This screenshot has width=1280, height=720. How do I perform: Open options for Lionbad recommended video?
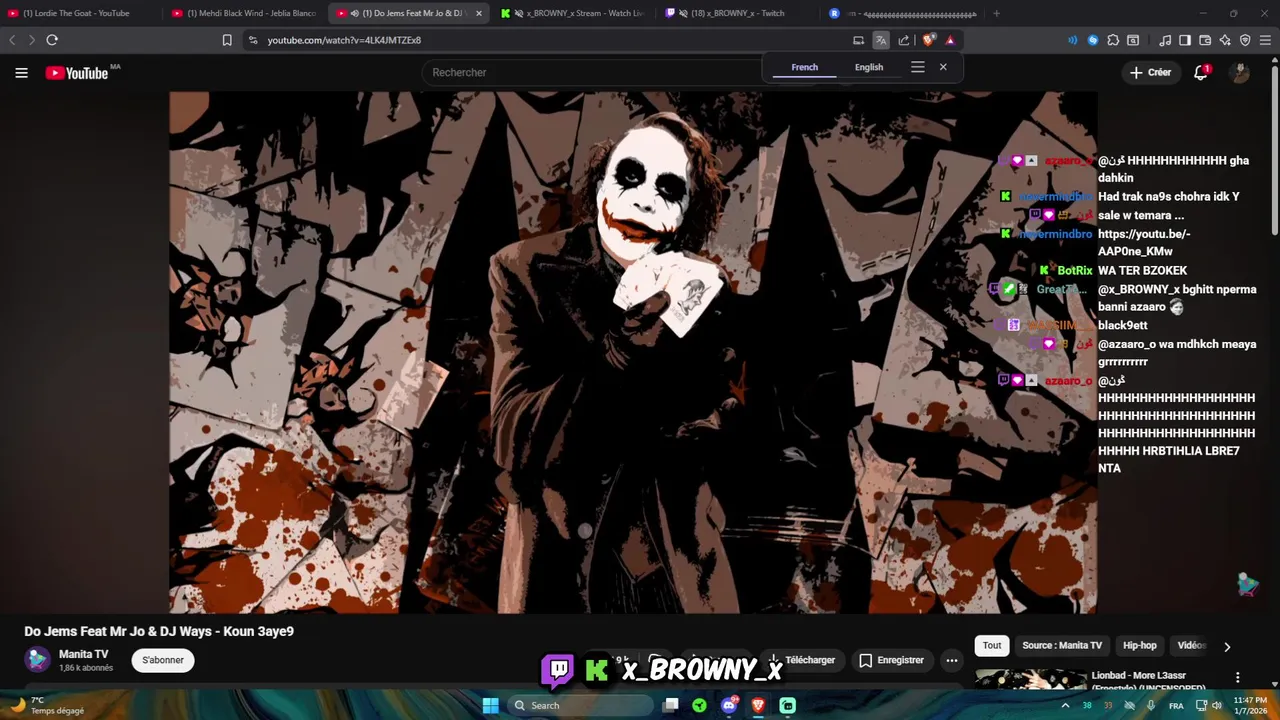point(1238,677)
